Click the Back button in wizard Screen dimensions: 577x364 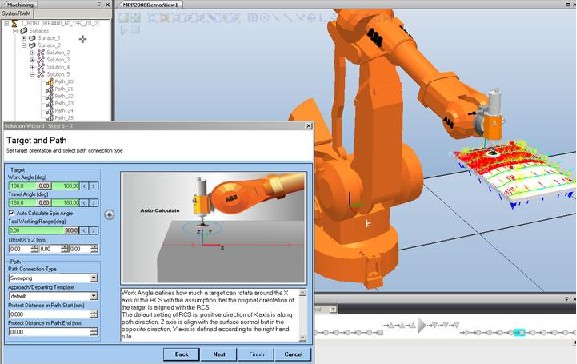click(x=181, y=354)
